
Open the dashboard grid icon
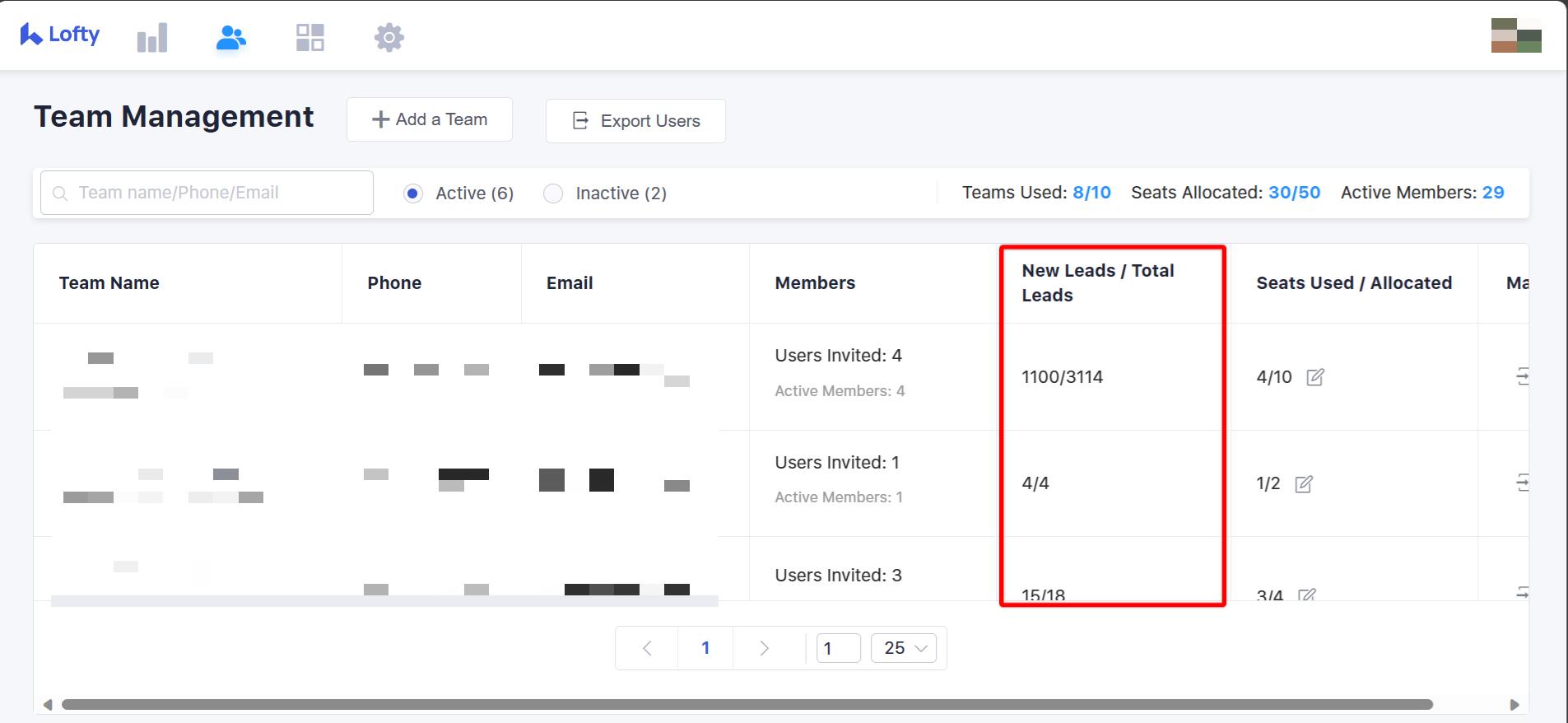[310, 38]
